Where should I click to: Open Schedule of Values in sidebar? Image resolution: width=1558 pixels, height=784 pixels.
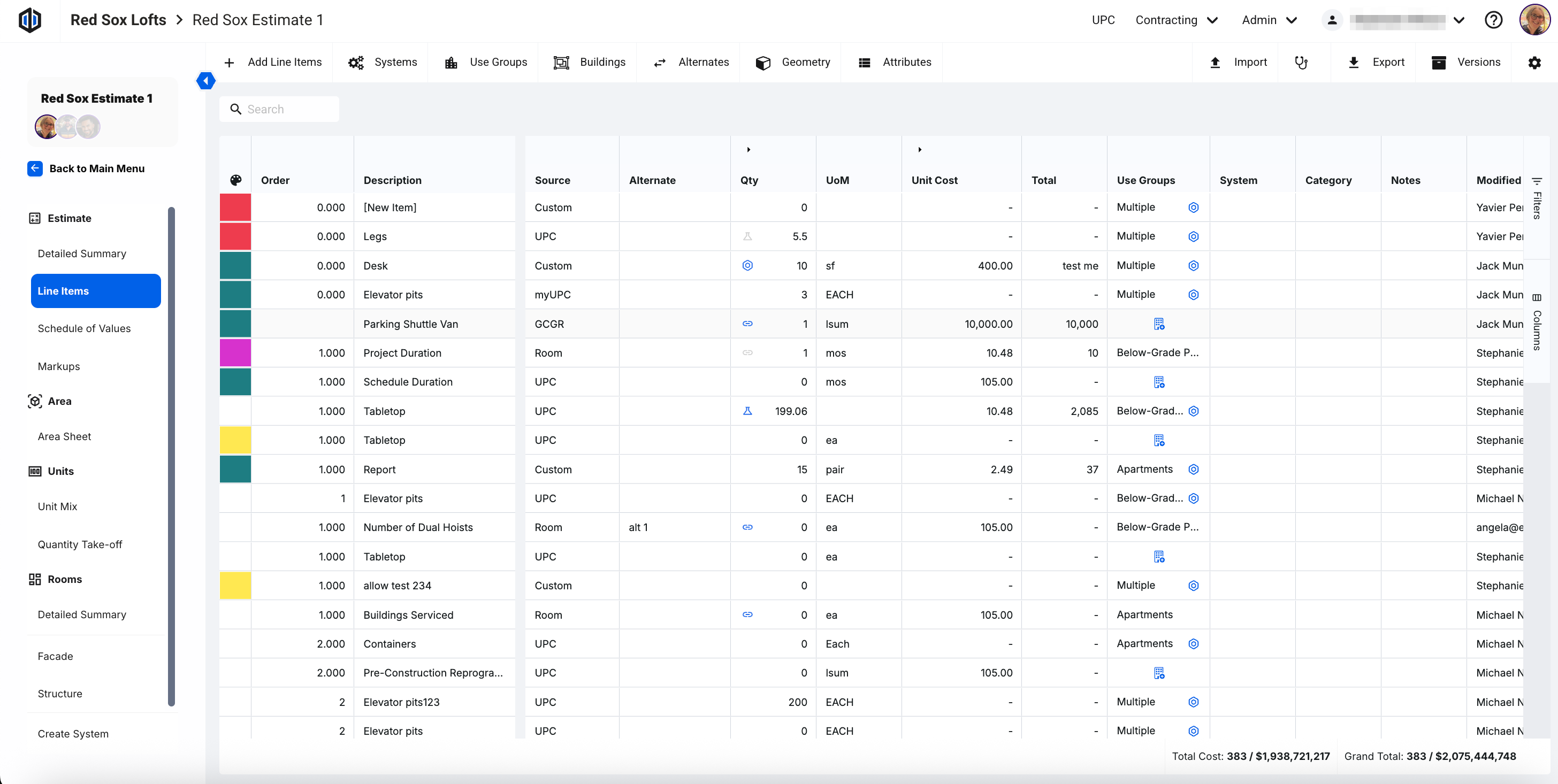pos(84,328)
